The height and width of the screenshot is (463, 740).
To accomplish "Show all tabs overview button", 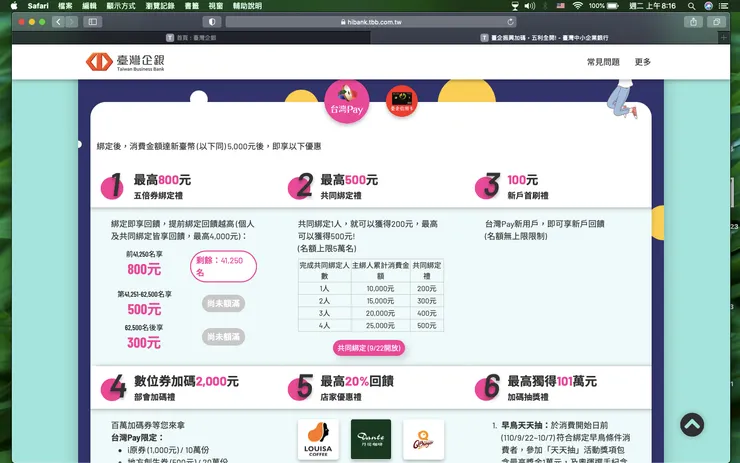I will (x=716, y=22).
